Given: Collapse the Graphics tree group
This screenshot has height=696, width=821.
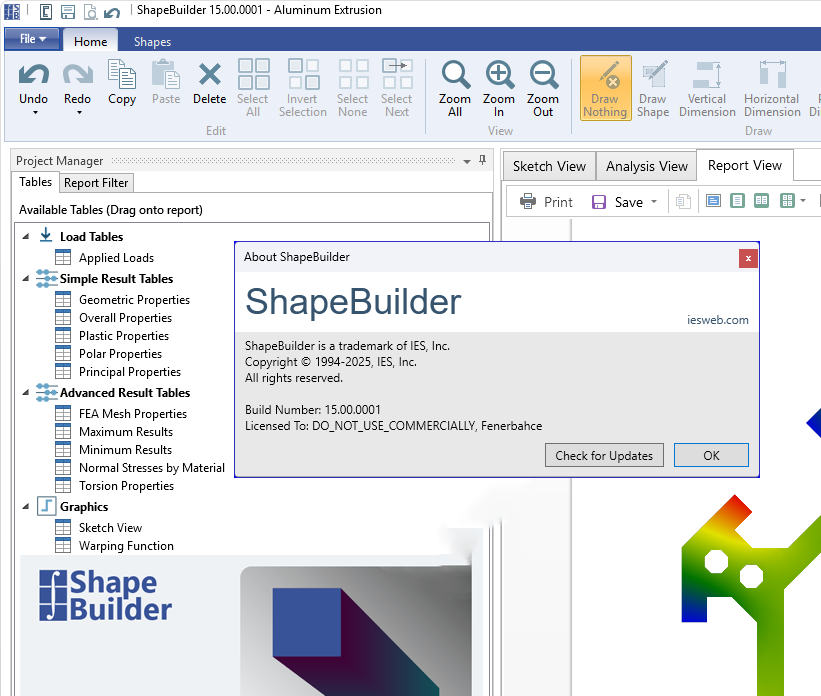Looking at the screenshot, I should pyautogui.click(x=26, y=506).
